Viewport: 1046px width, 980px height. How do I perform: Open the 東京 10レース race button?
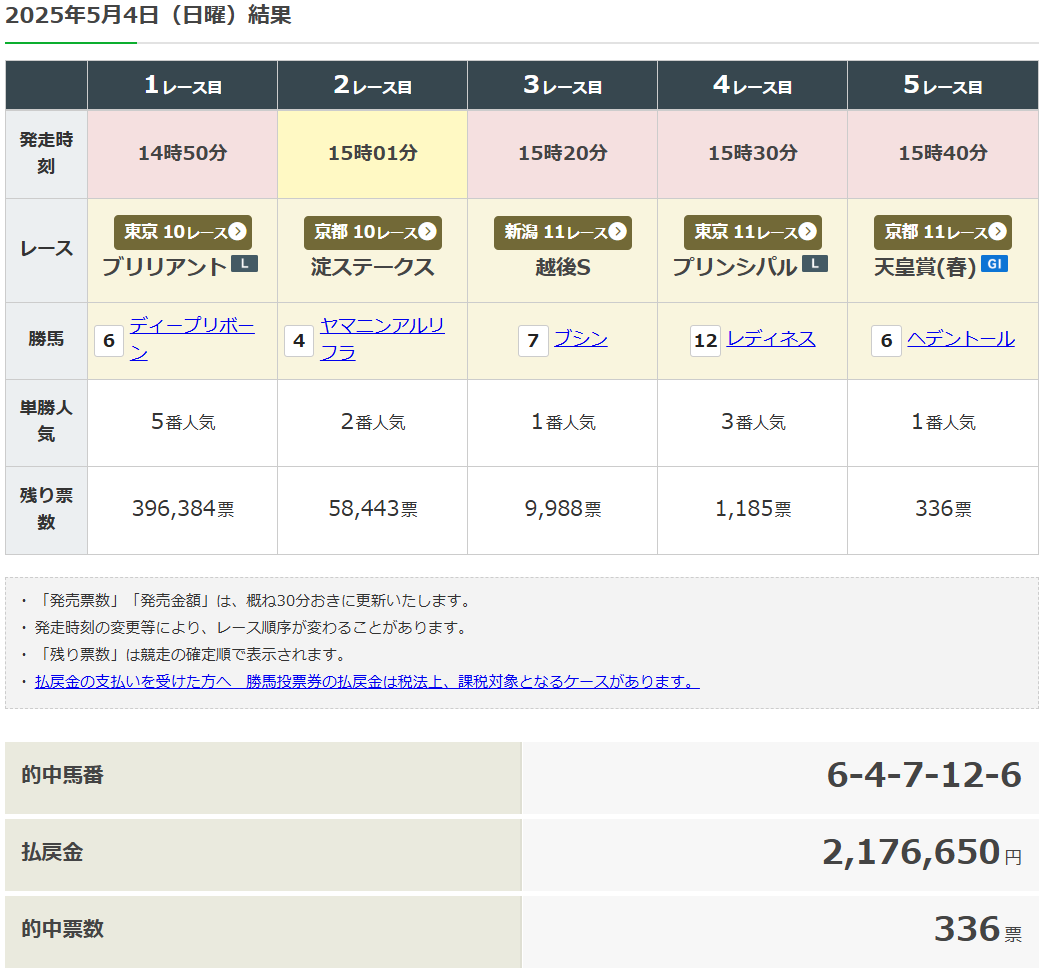[x=183, y=232]
